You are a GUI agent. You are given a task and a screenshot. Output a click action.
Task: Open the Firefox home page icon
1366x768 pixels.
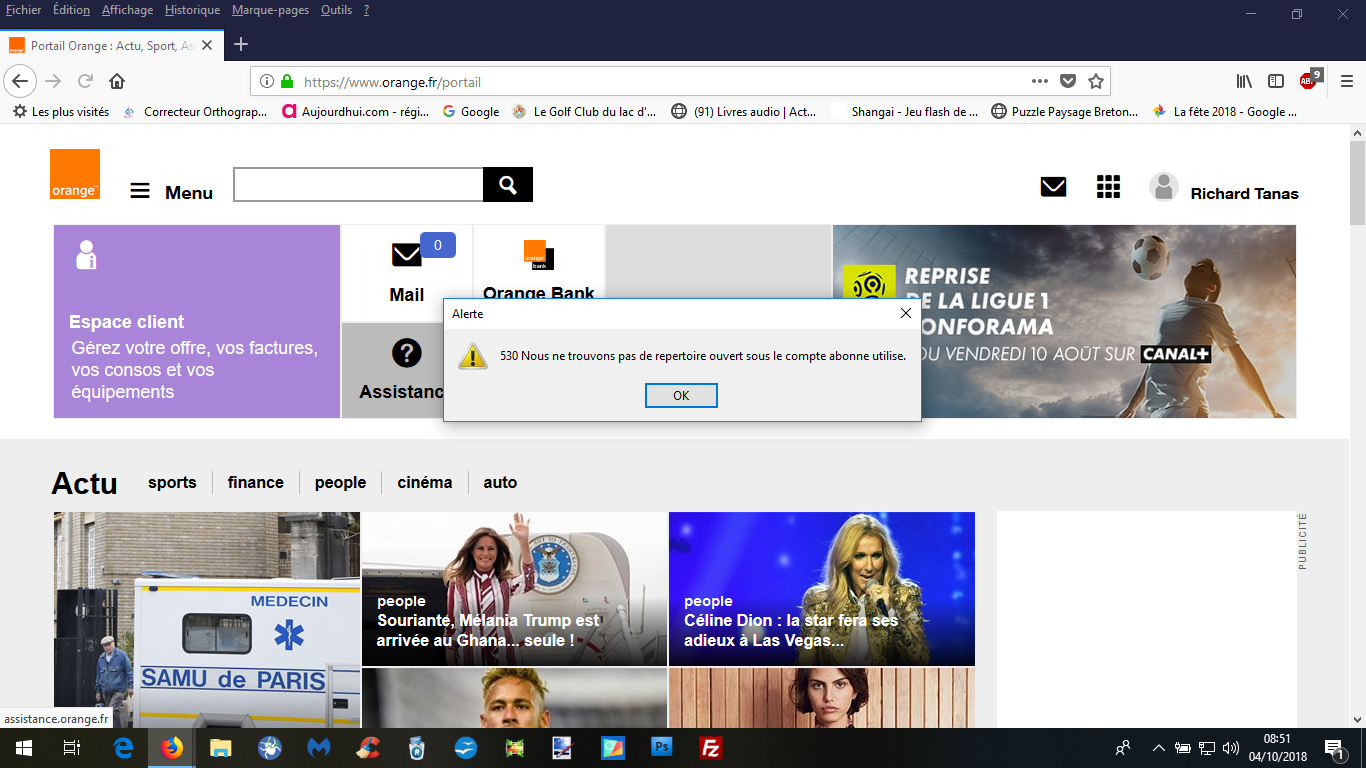coord(117,81)
